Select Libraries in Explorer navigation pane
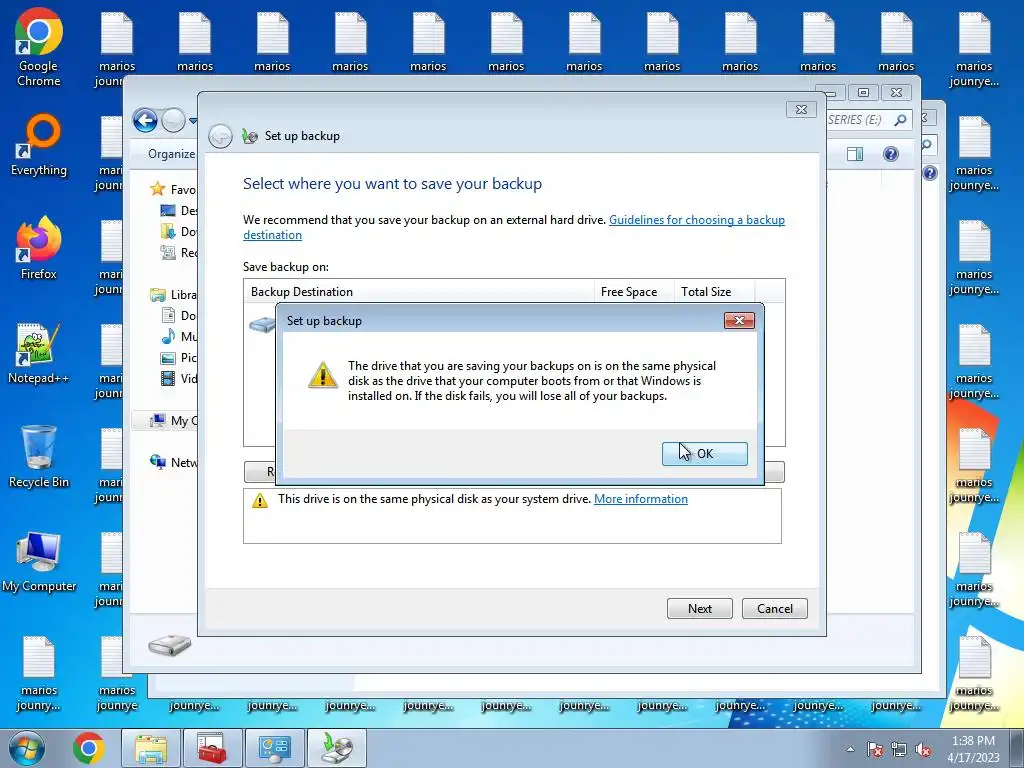 pos(173,295)
